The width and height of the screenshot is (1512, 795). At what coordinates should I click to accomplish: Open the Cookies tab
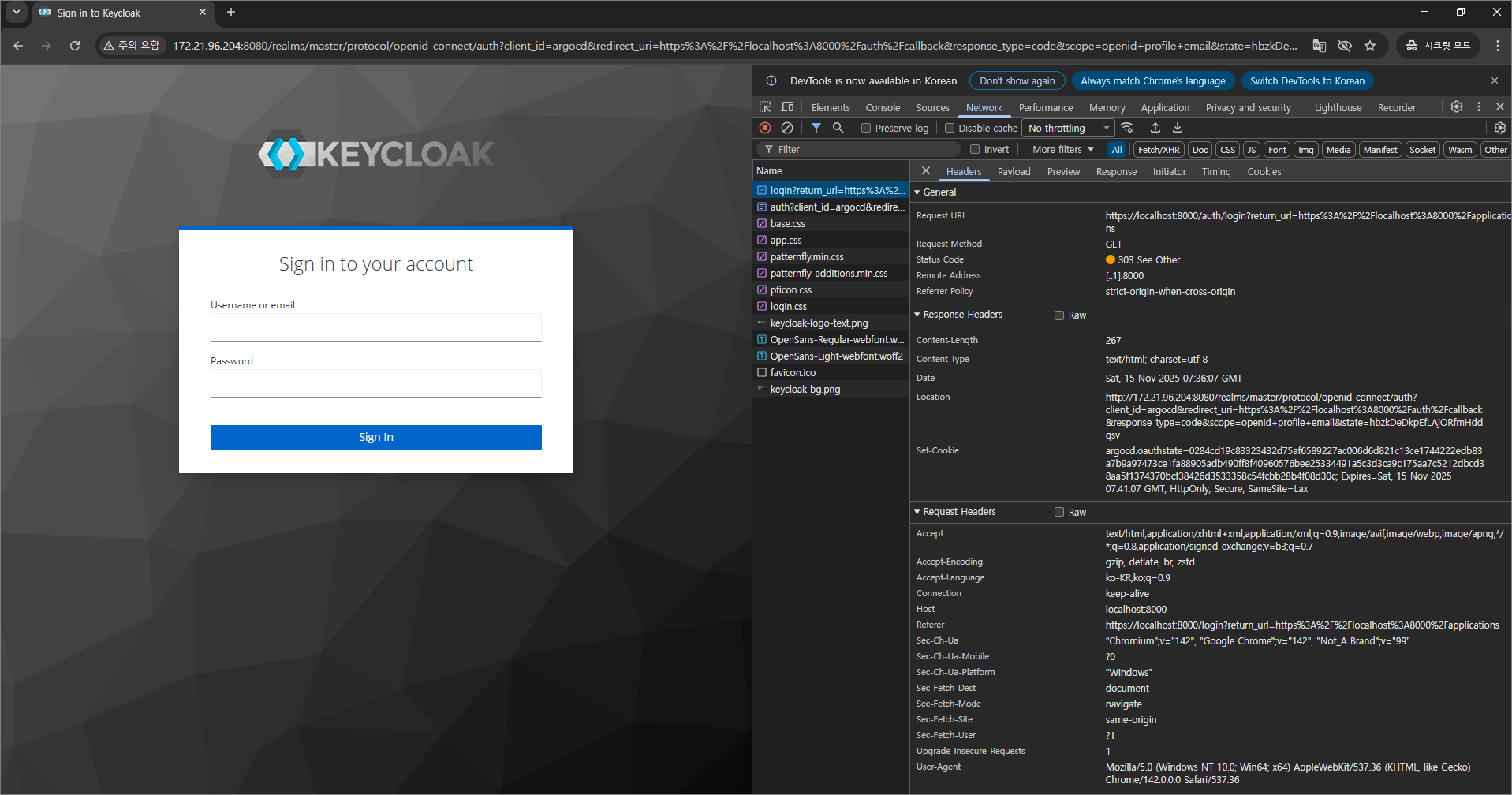click(x=1264, y=171)
